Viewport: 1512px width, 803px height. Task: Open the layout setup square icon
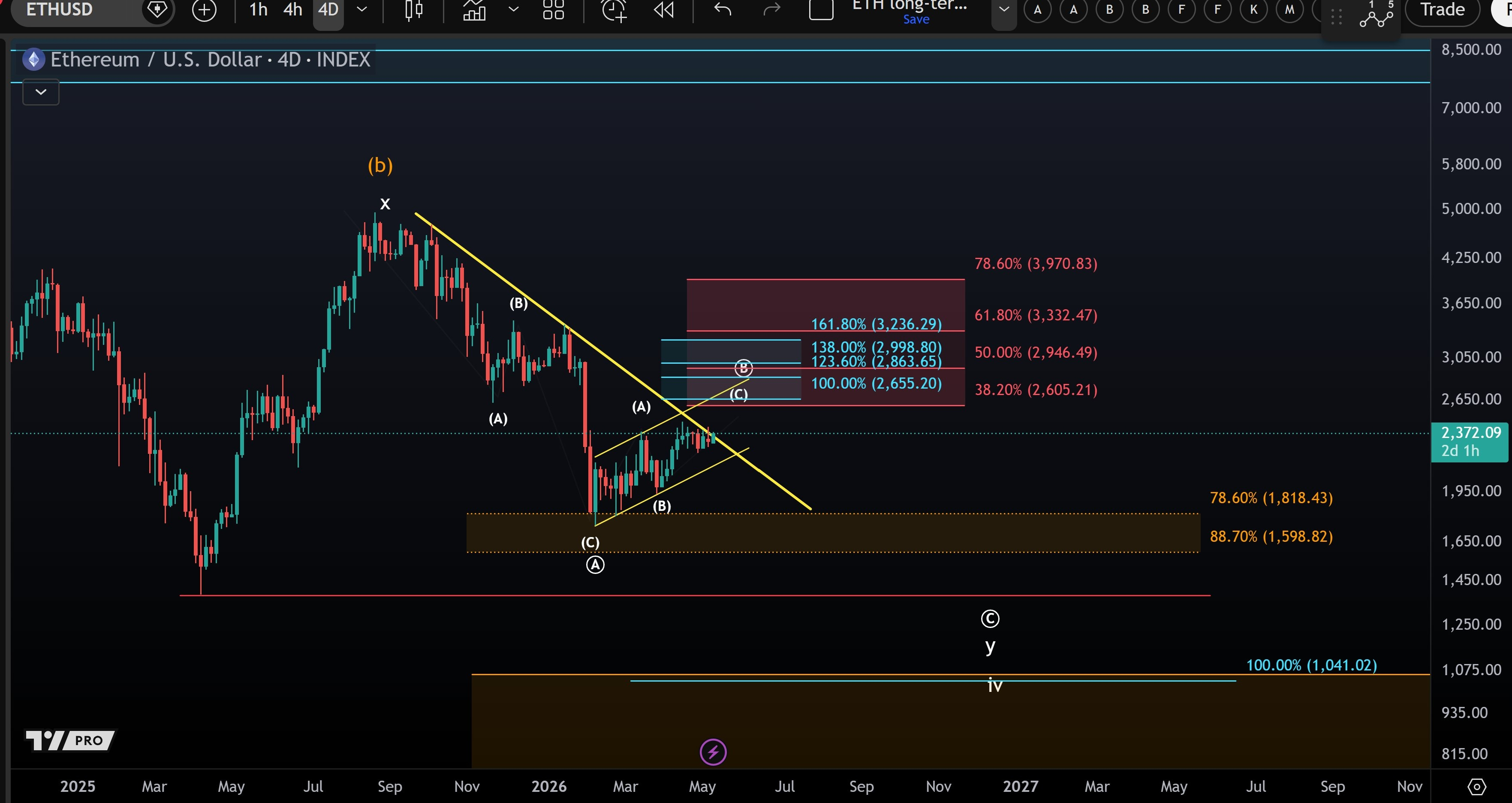click(x=821, y=10)
